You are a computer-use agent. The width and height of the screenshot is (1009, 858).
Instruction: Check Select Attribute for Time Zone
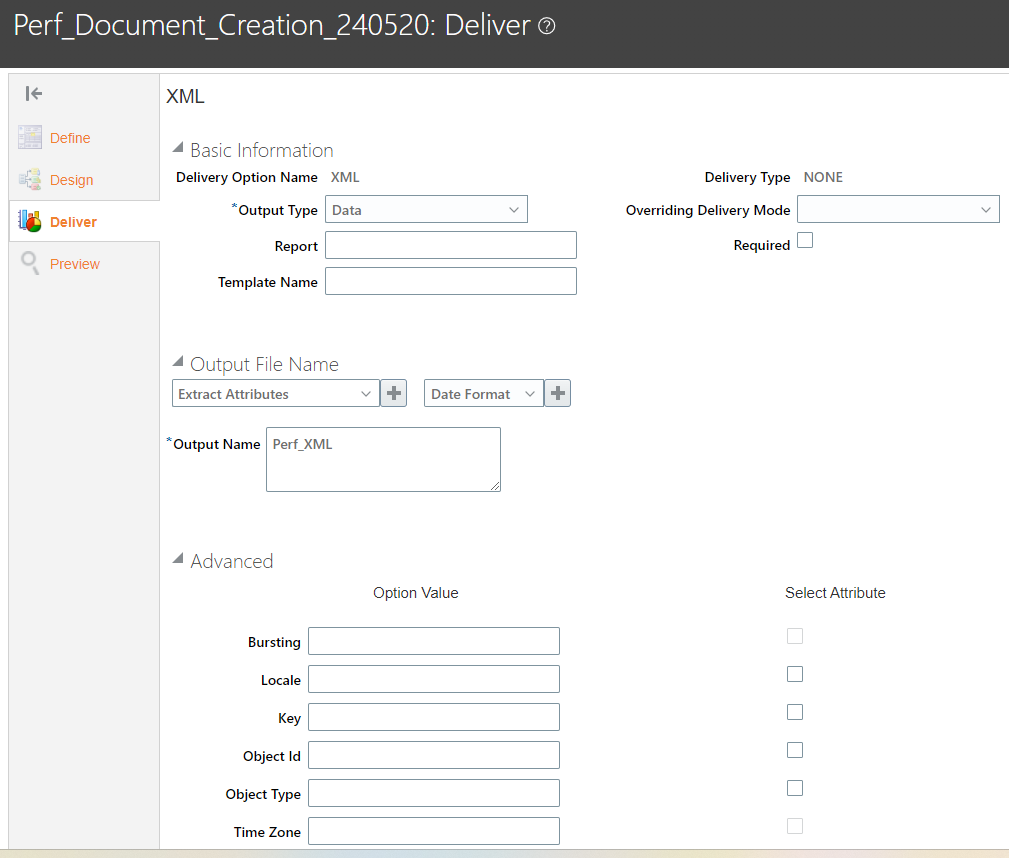tap(795, 826)
